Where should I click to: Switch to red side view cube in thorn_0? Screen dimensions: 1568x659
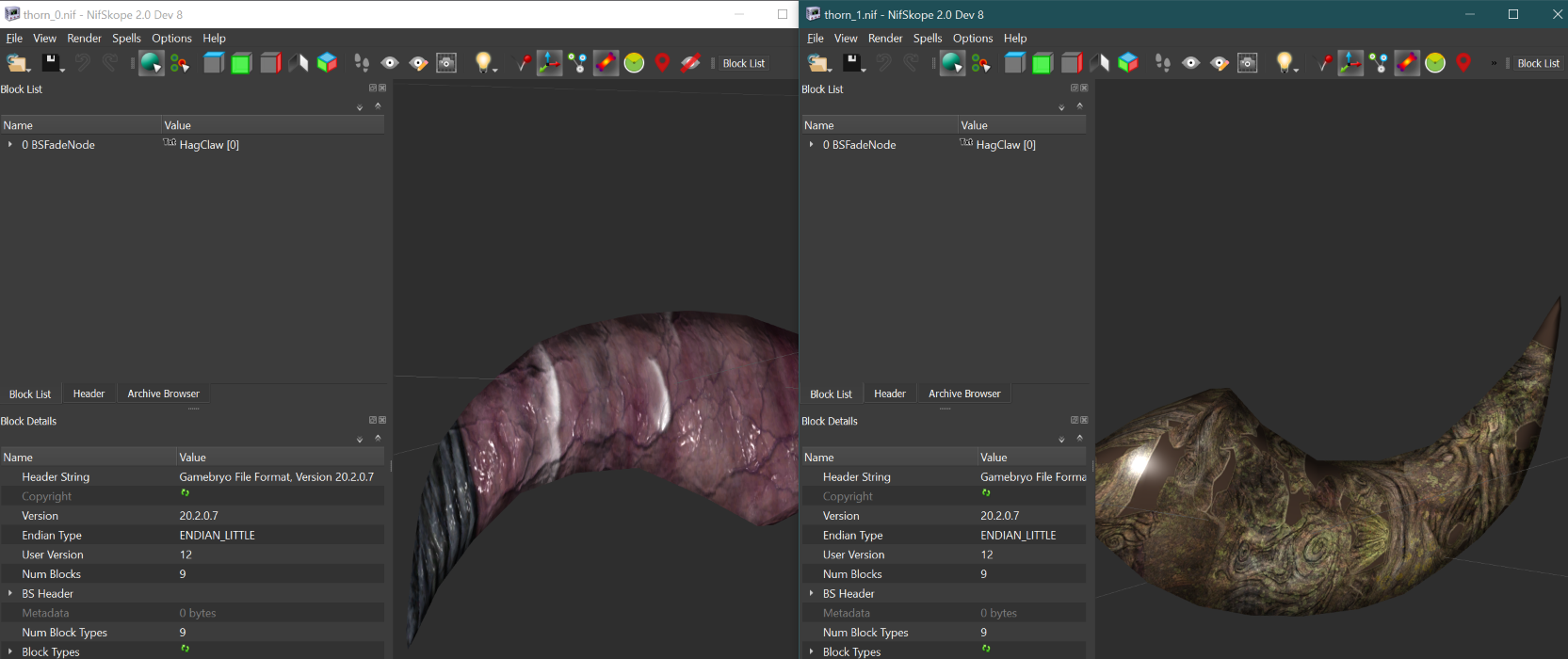(x=270, y=63)
